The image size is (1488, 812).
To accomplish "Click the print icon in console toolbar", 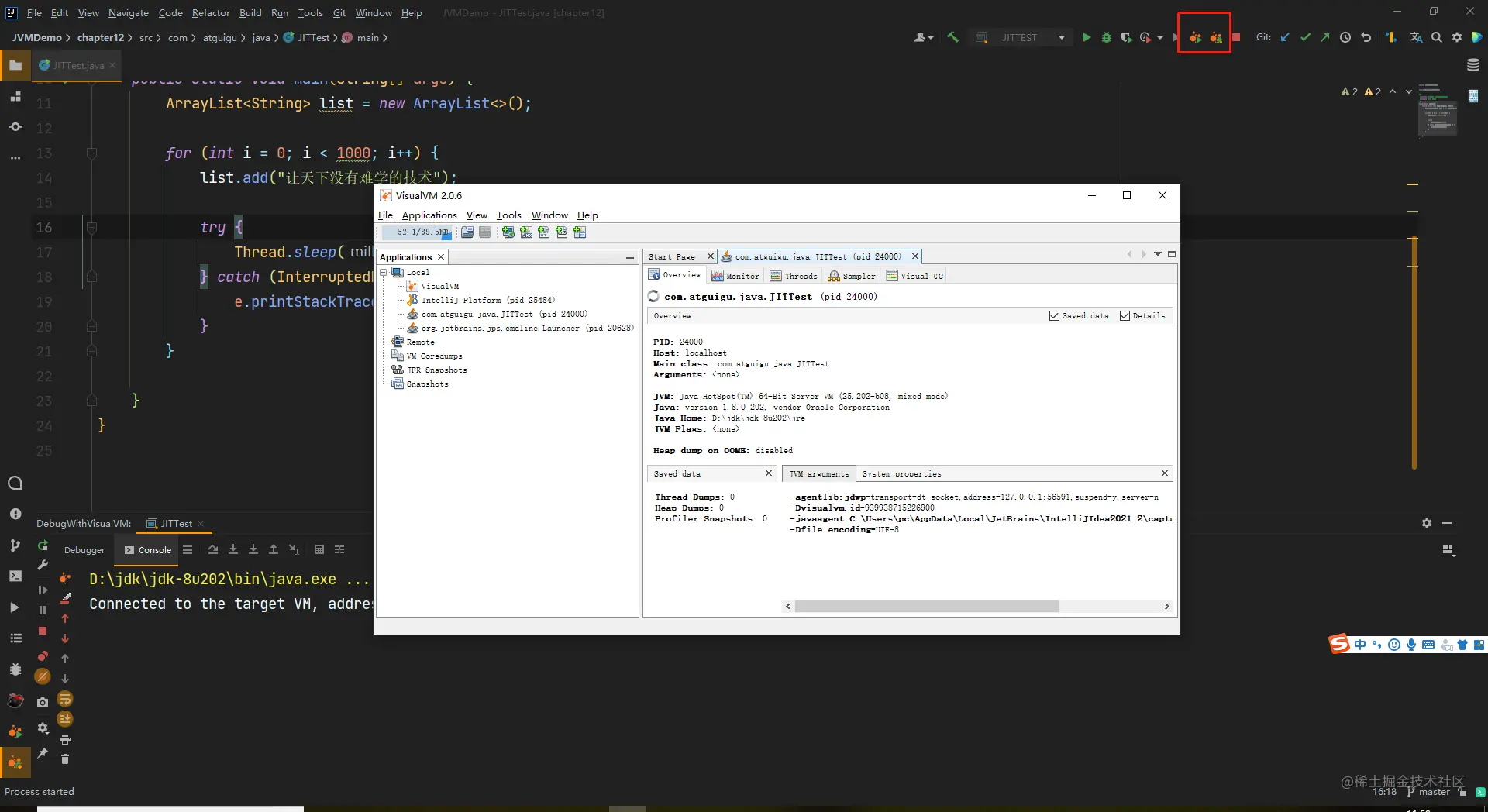I will (65, 739).
